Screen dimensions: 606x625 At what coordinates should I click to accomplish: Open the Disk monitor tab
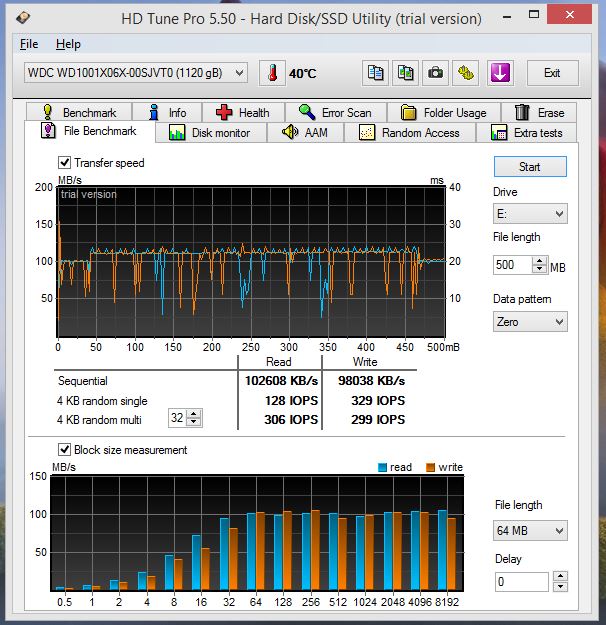coord(210,133)
